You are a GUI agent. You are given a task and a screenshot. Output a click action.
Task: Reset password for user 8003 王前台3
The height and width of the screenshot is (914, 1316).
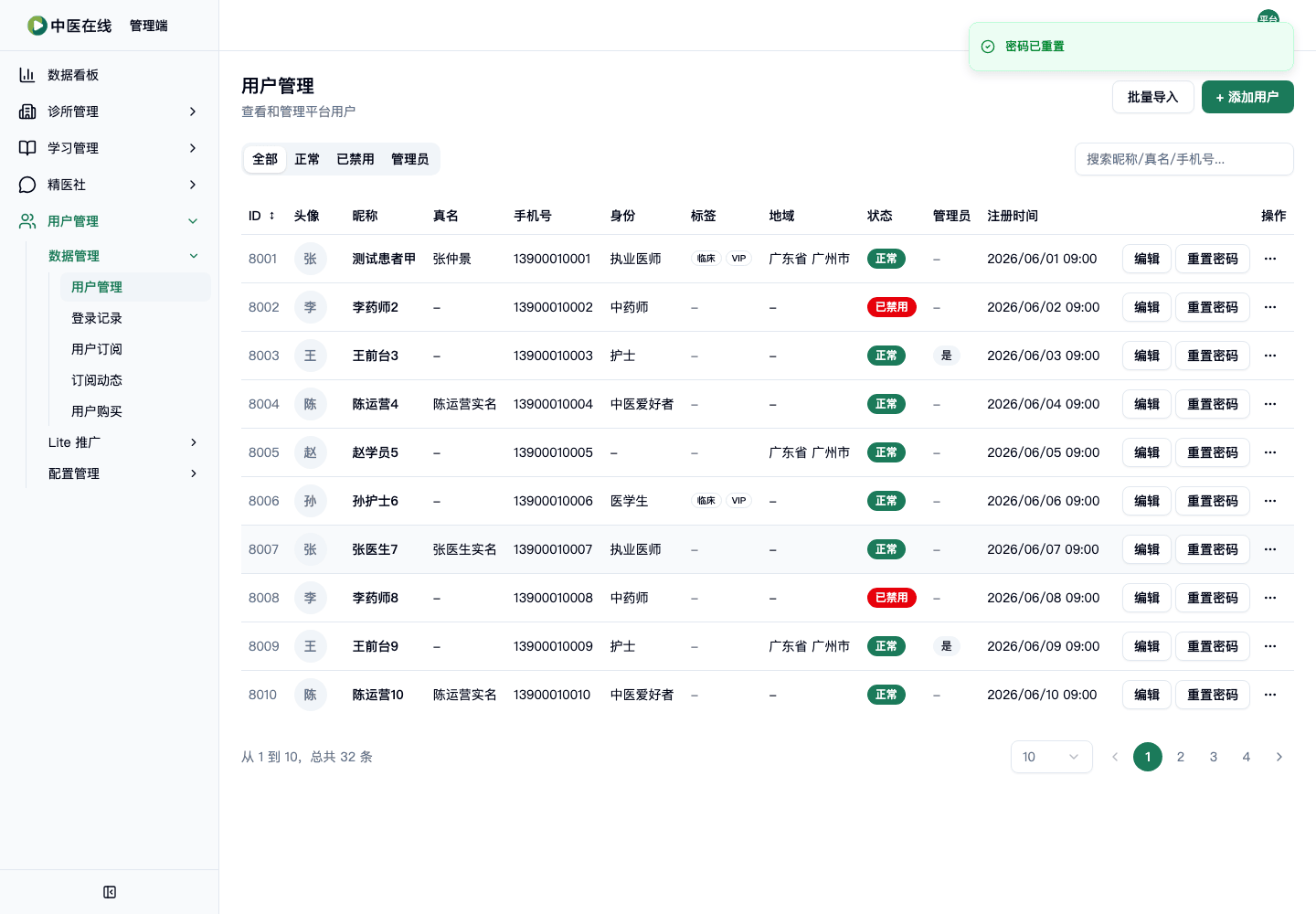coord(1213,356)
